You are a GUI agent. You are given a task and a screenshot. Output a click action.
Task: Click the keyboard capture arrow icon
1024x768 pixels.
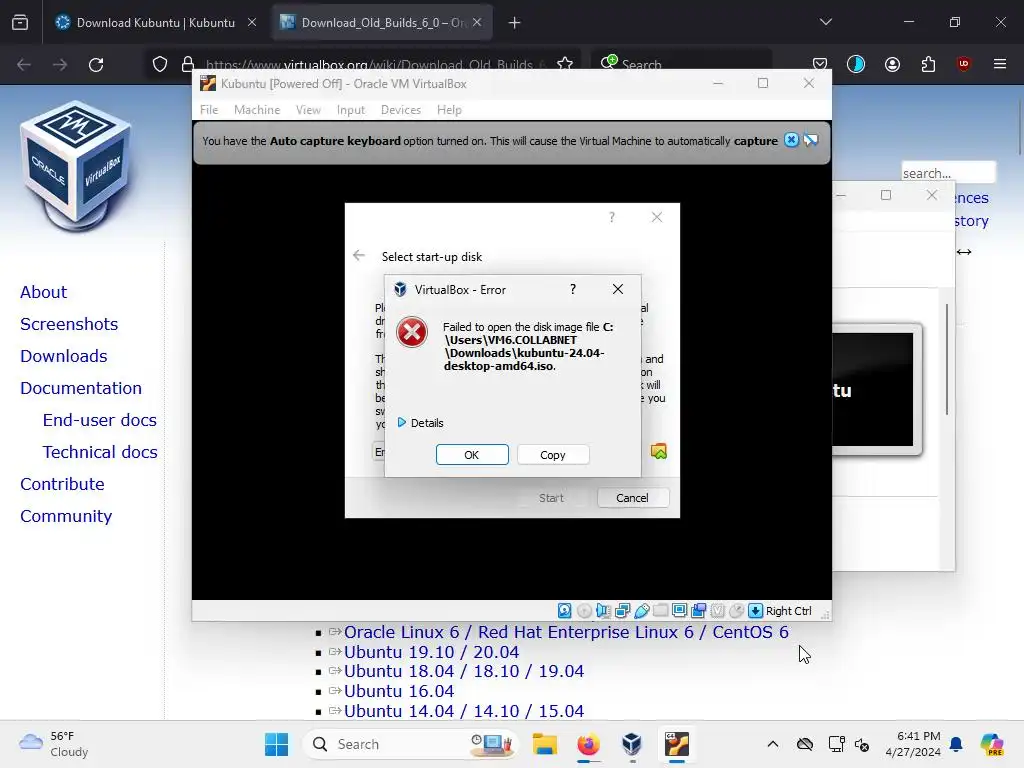pyautogui.click(x=755, y=611)
